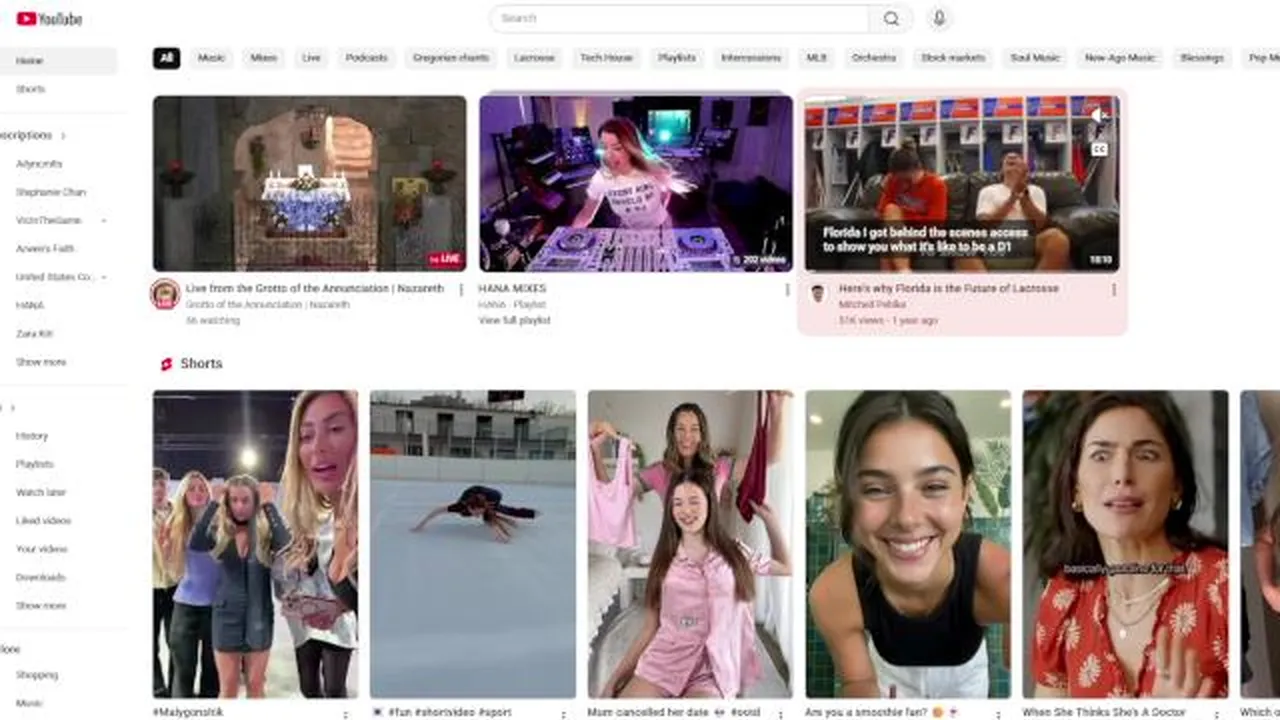The image size is (1280, 720).
Task: Toggle captions on the Florida video preview
Action: [x=1098, y=149]
